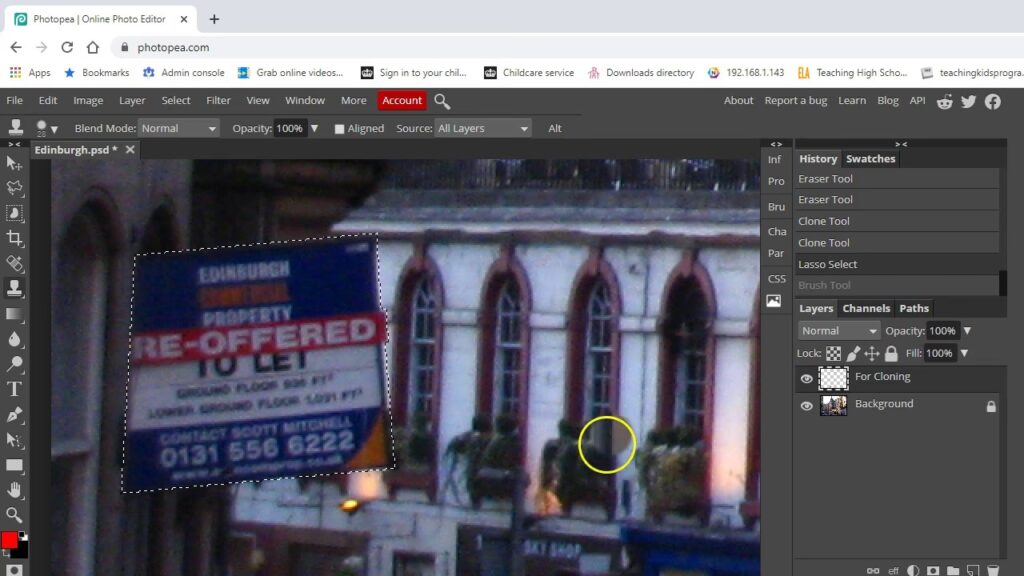Click the red foreground color swatch
This screenshot has height=576, width=1024.
pos(9,540)
